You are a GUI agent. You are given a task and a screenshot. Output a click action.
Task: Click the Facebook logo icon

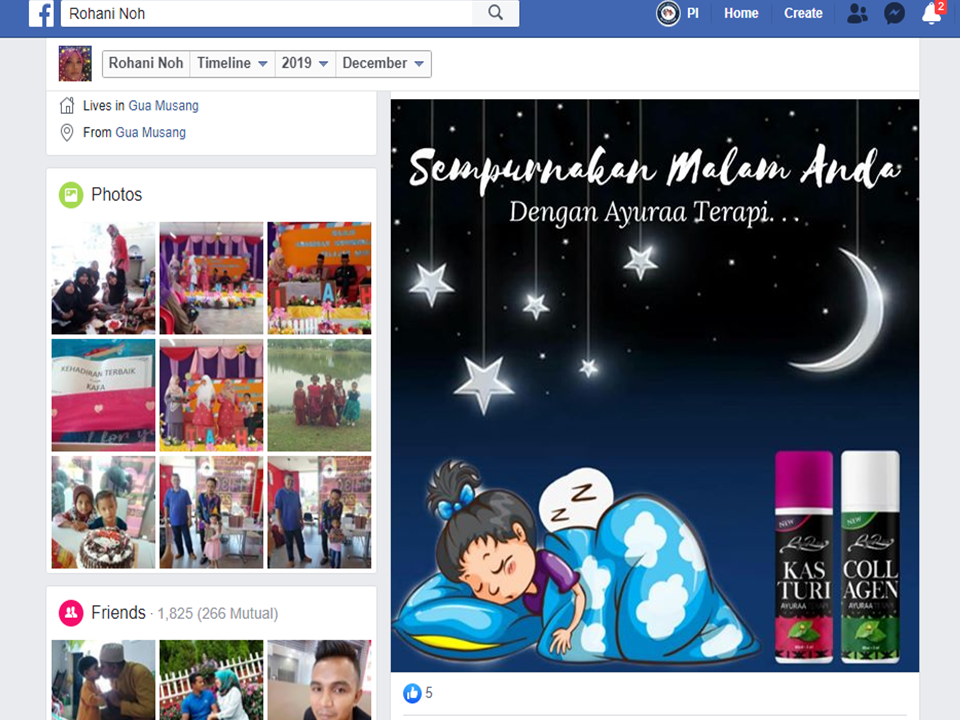[41, 14]
